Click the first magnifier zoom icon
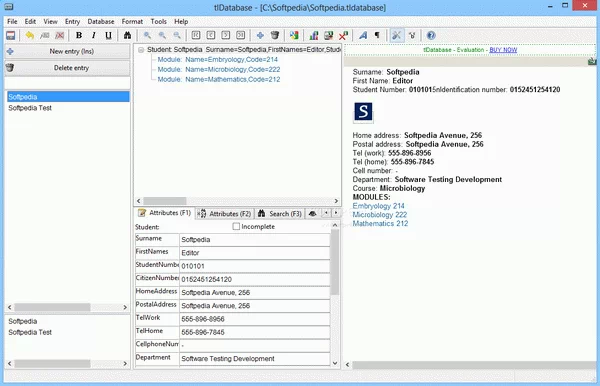Image resolution: width=600 pixels, height=386 pixels. pyautogui.click(x=147, y=36)
